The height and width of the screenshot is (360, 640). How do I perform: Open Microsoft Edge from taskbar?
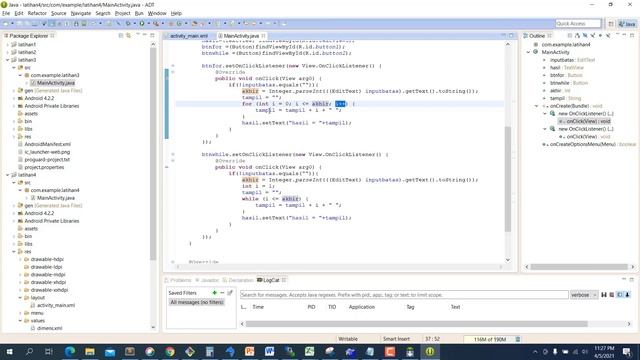(70, 351)
